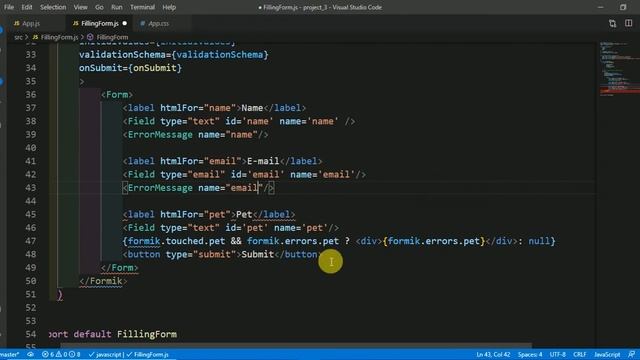Open the File menu
The height and width of the screenshot is (360, 640).
9,7
